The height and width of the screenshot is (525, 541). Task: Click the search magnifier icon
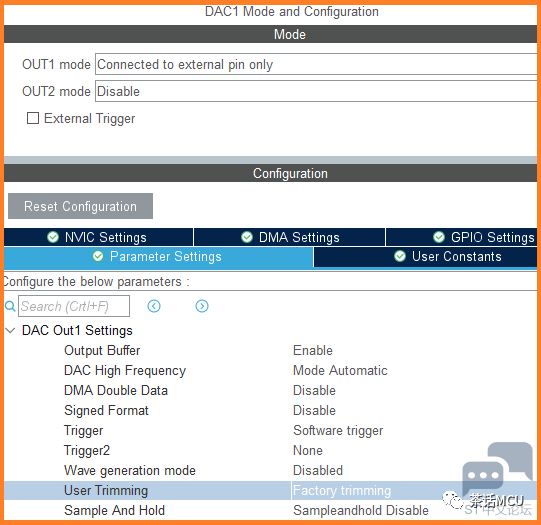(x=10, y=306)
